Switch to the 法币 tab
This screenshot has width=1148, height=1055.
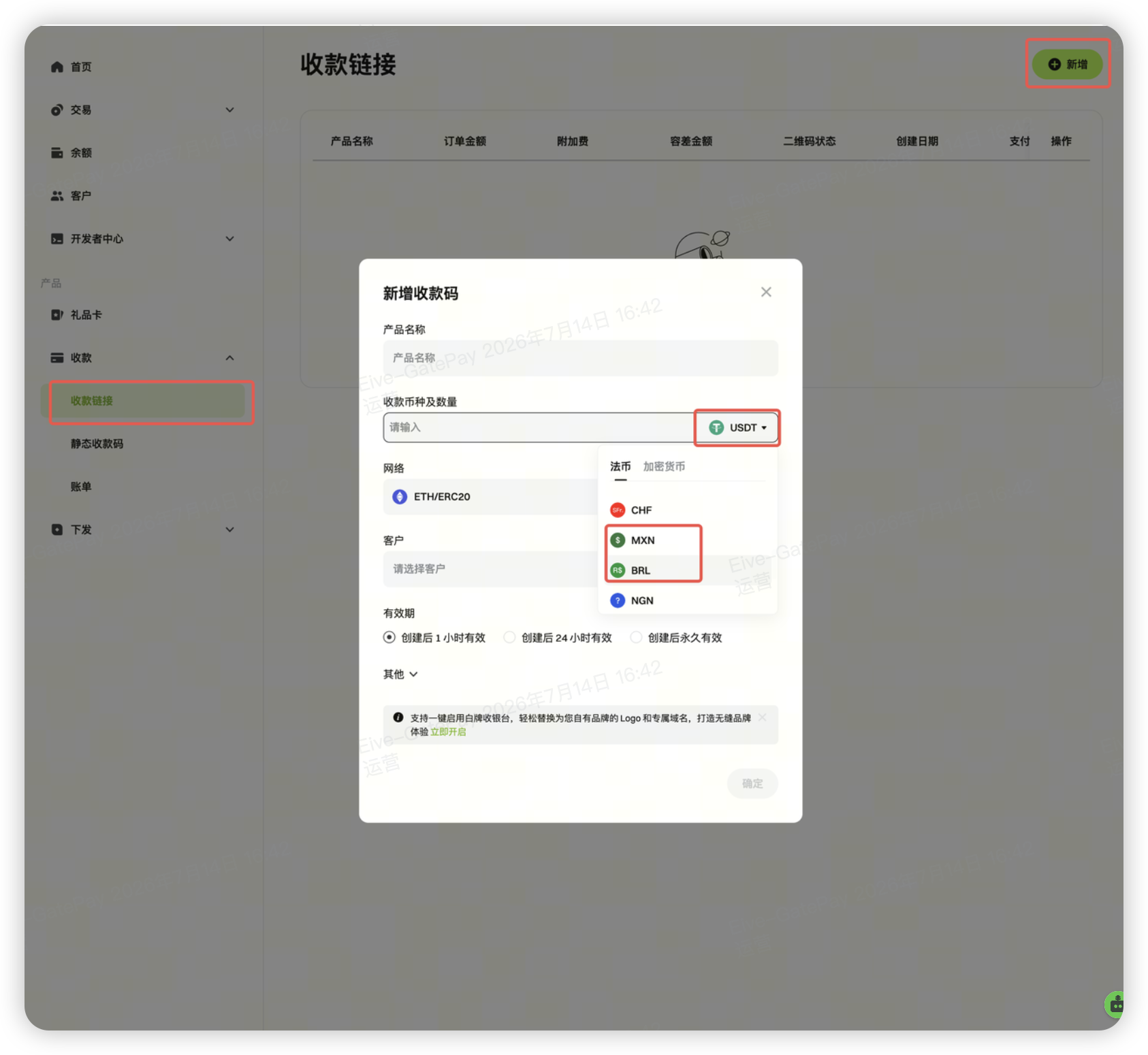tap(620, 466)
